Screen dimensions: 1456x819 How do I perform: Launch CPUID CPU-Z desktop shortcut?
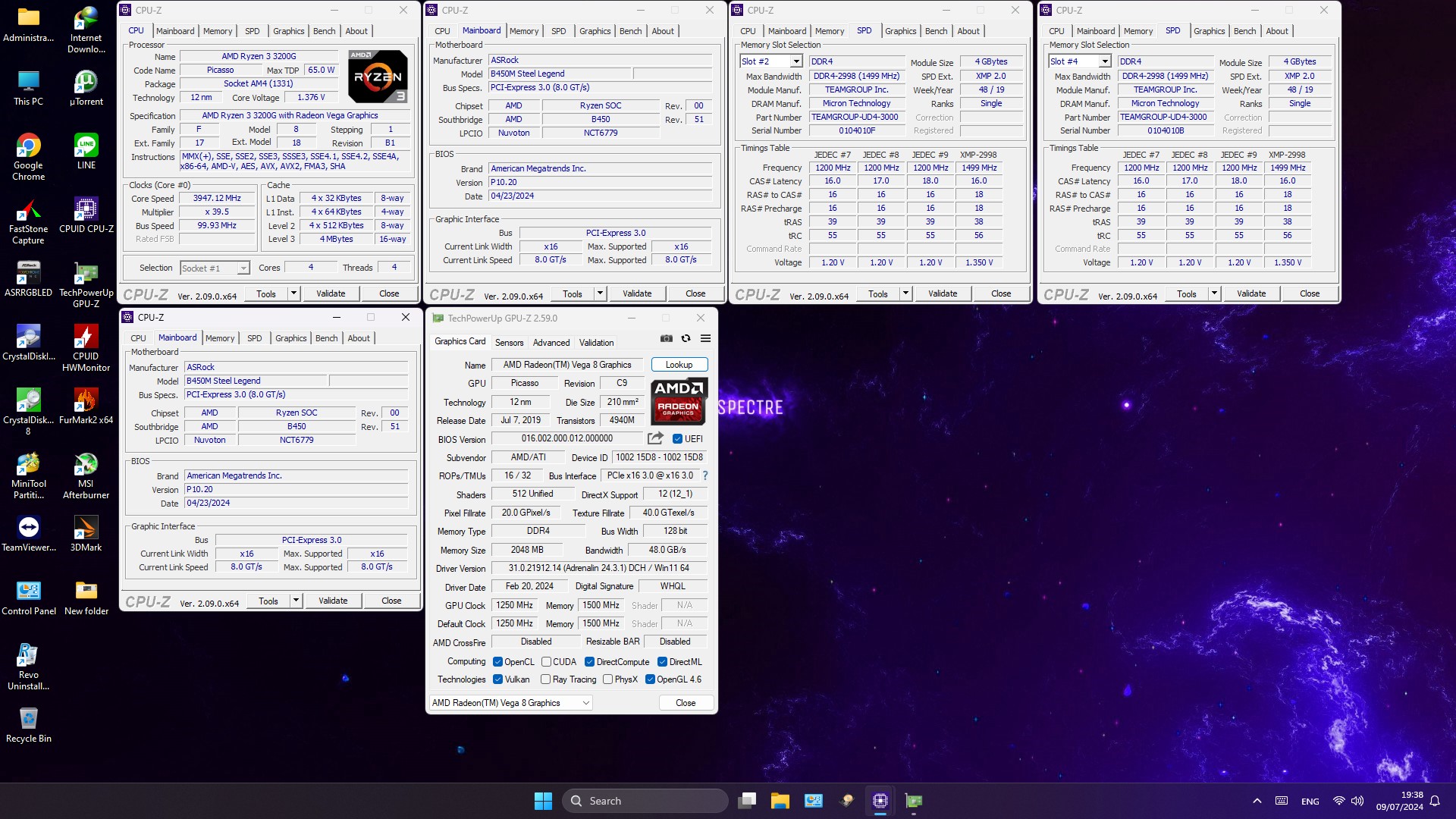click(86, 215)
